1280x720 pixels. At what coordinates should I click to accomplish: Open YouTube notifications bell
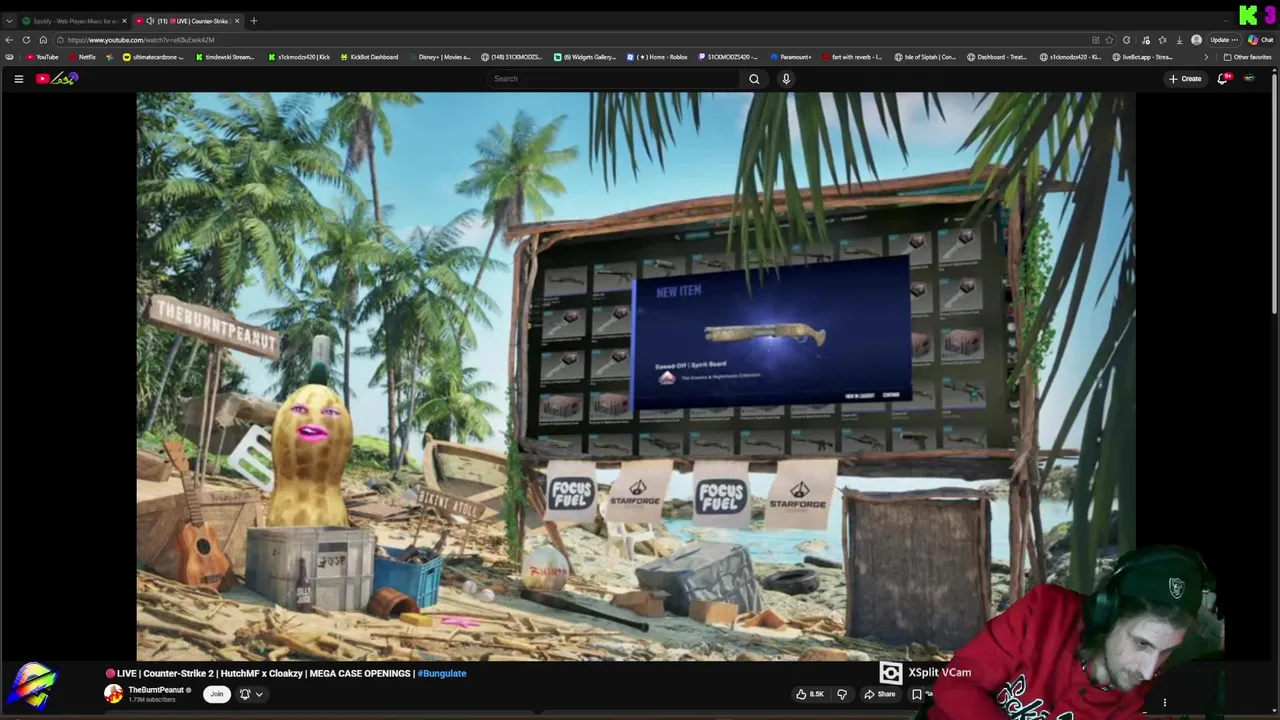pyautogui.click(x=1223, y=79)
